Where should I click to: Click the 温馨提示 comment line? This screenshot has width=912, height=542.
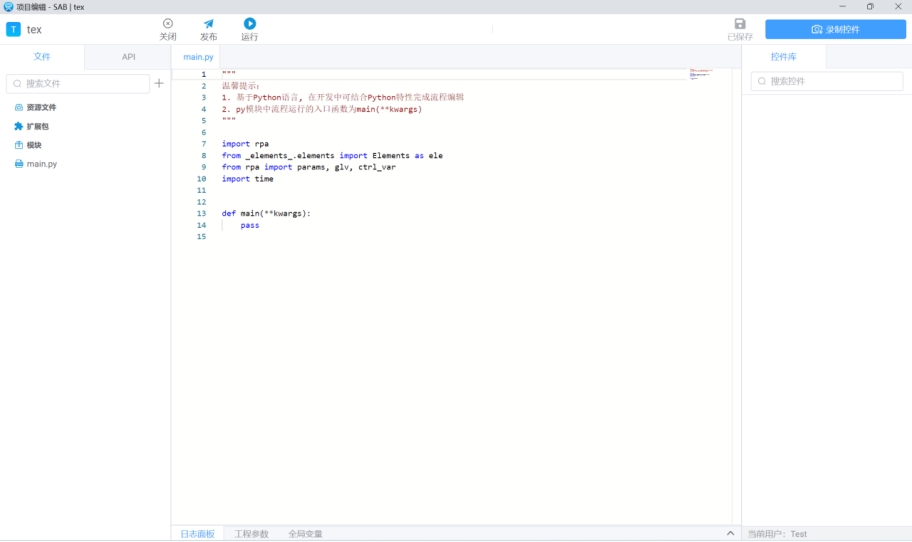tap(240, 85)
